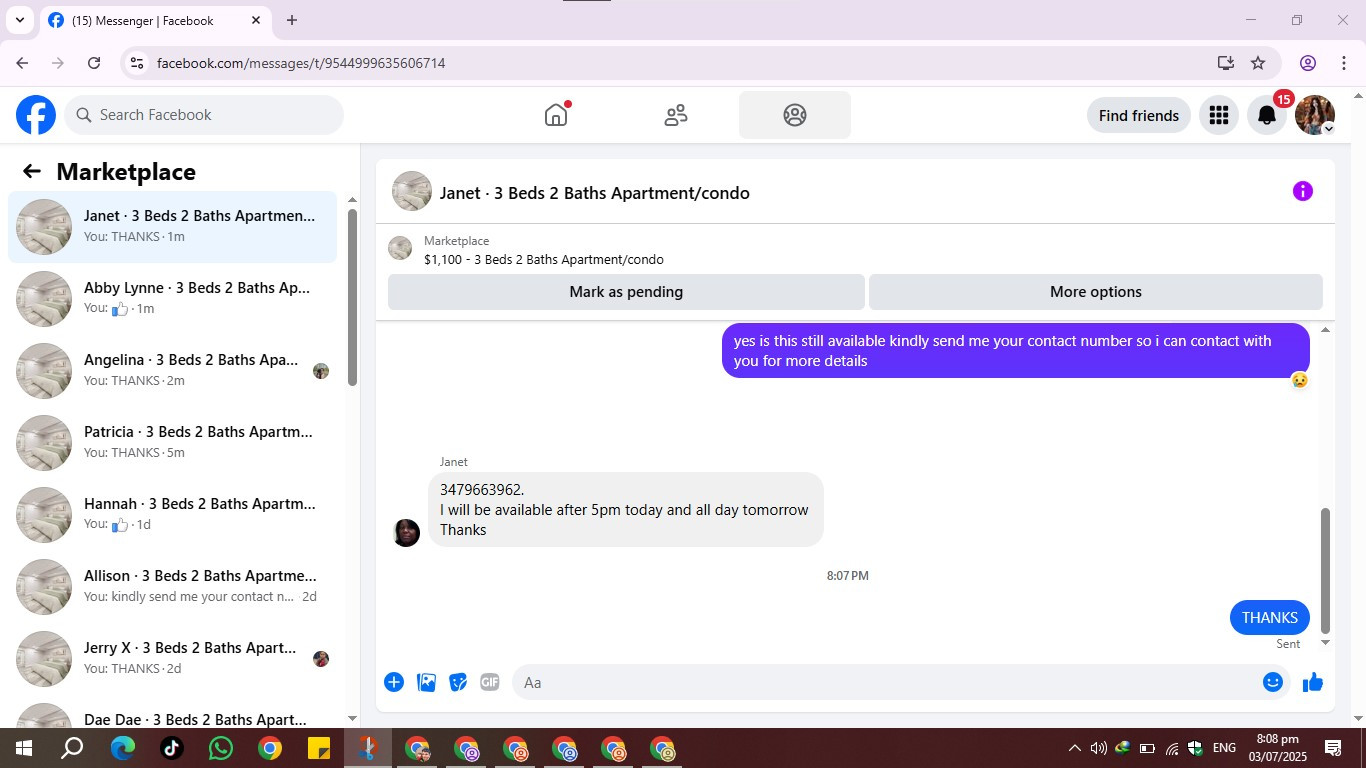
Task: Open the Groups icon in top navigation
Action: (795, 115)
